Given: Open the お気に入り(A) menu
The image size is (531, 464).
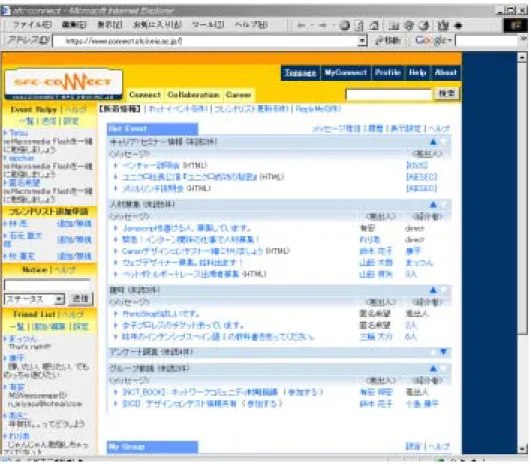Looking at the screenshot, I should tap(157, 25).
